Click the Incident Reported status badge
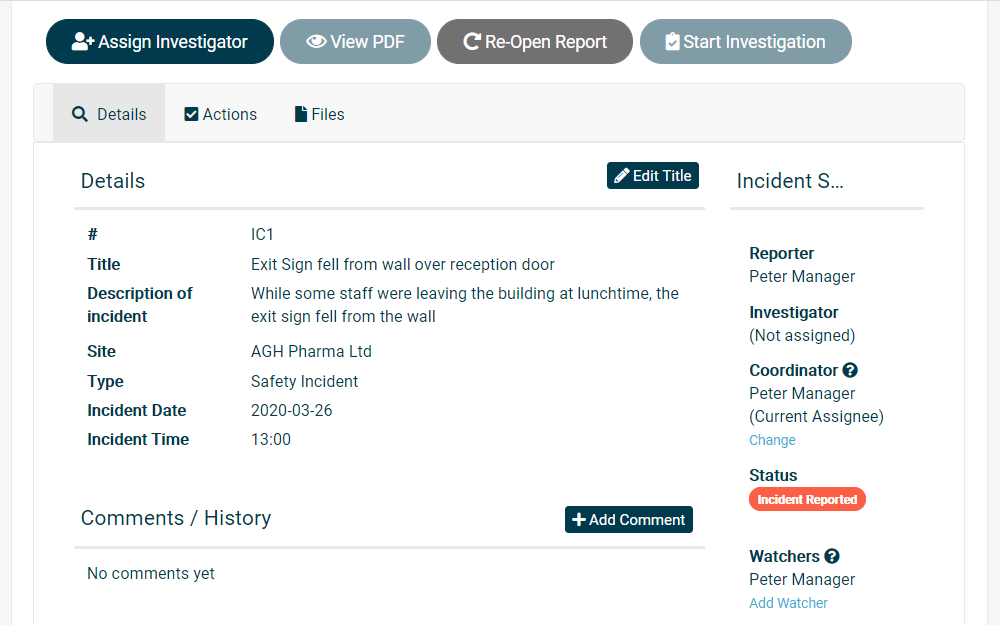 [x=807, y=499]
